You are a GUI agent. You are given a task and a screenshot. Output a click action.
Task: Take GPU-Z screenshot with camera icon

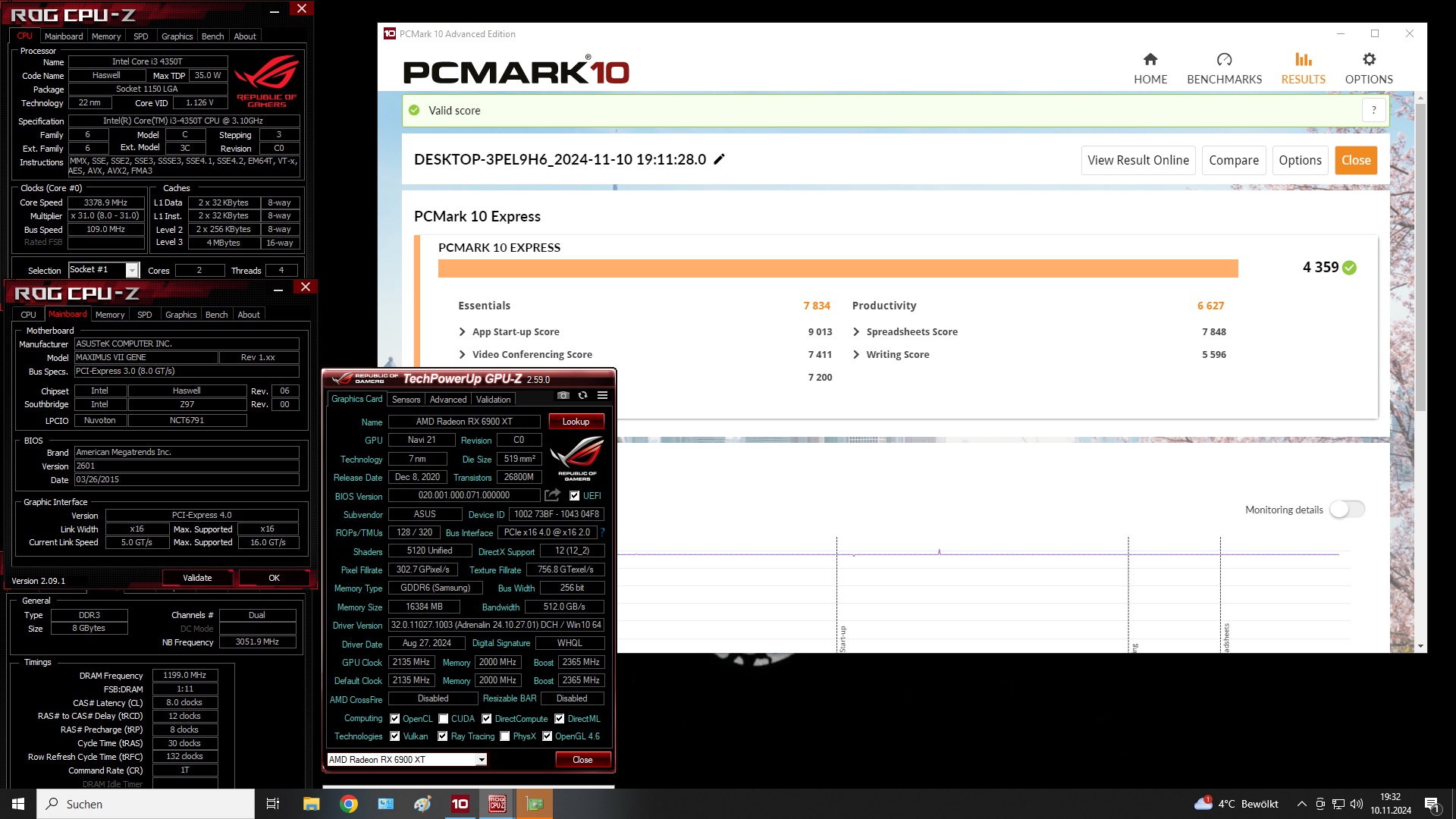coord(563,395)
